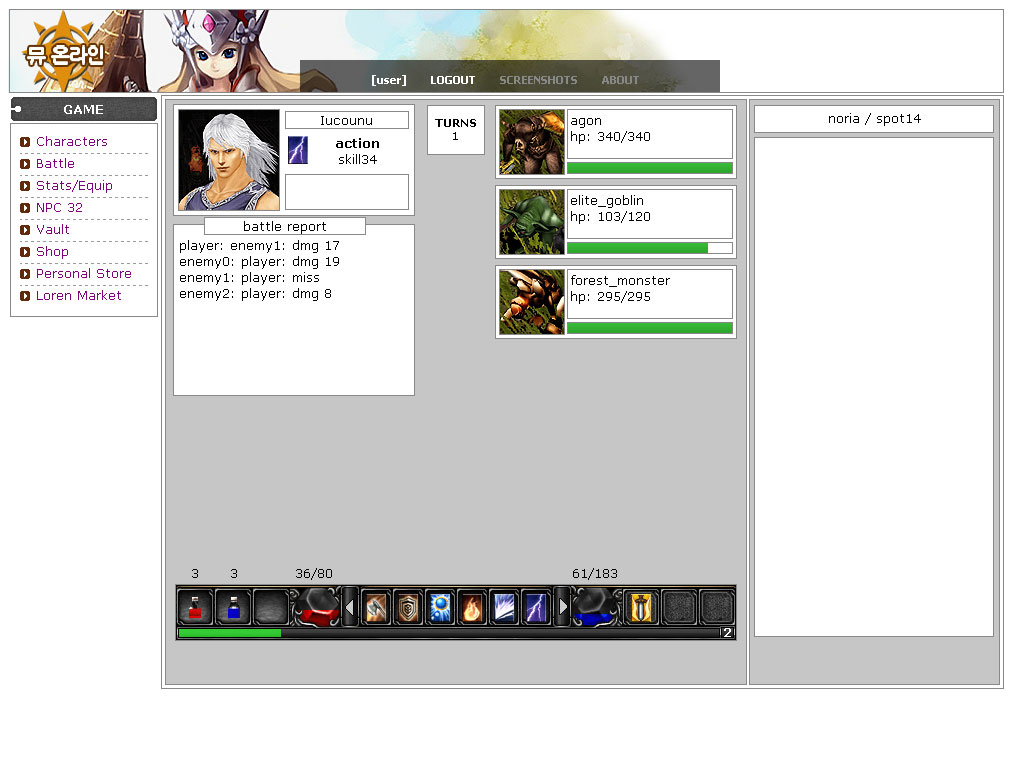Cast the blue orb skill
Viewport: 1024px width, 768px height.
pos(440,607)
